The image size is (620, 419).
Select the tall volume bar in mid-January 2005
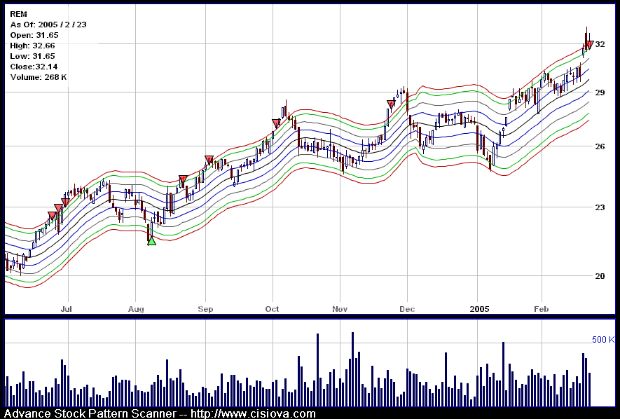(x=503, y=374)
